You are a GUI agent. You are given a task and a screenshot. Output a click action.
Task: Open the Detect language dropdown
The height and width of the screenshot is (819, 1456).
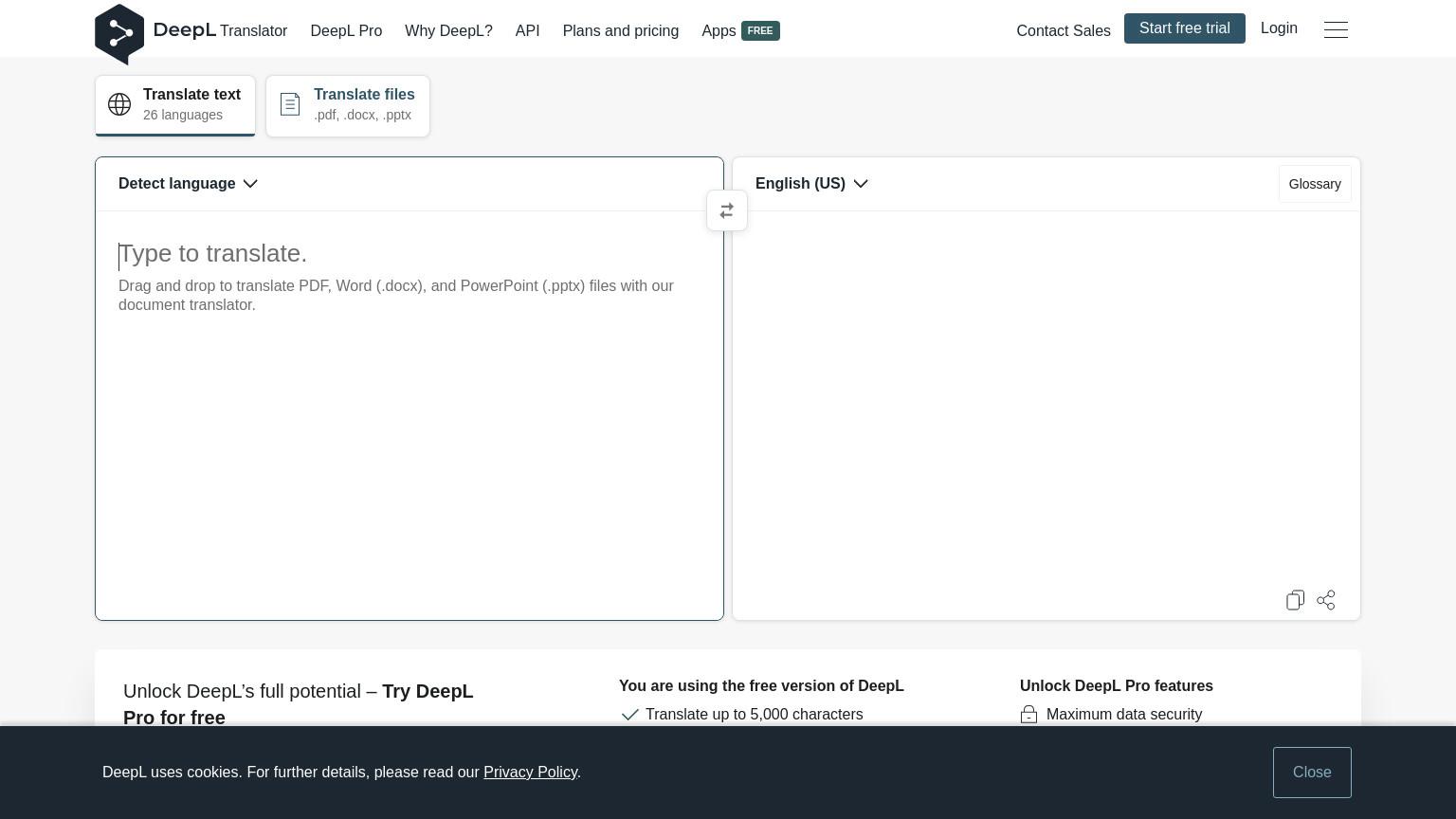tap(188, 184)
